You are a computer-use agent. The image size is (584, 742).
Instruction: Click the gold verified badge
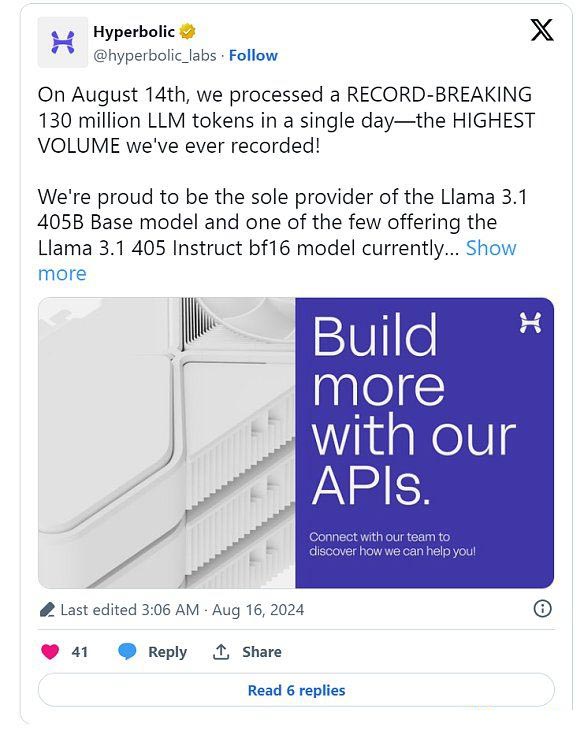(x=188, y=32)
